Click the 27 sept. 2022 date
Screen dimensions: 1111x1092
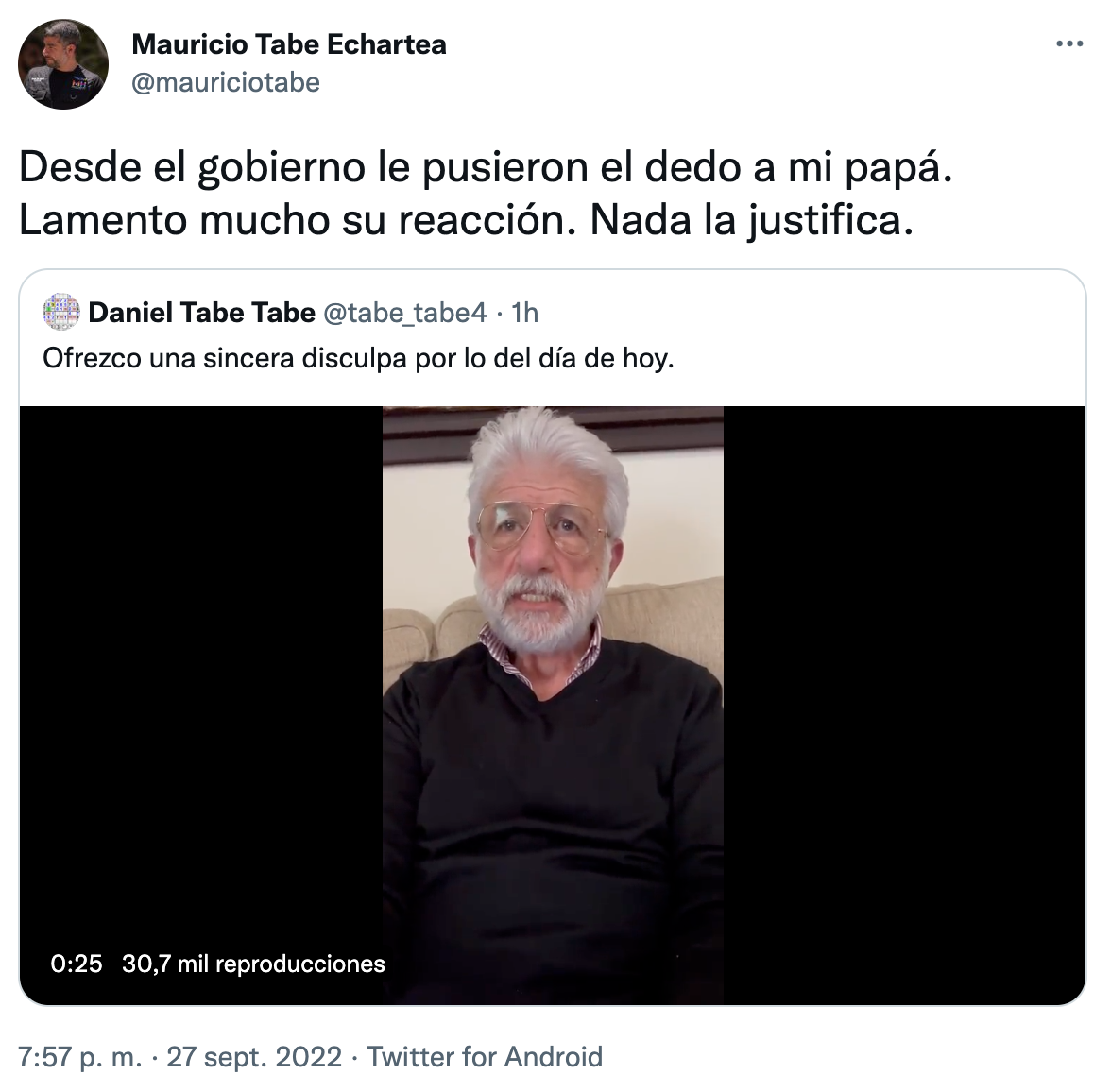(254, 1057)
